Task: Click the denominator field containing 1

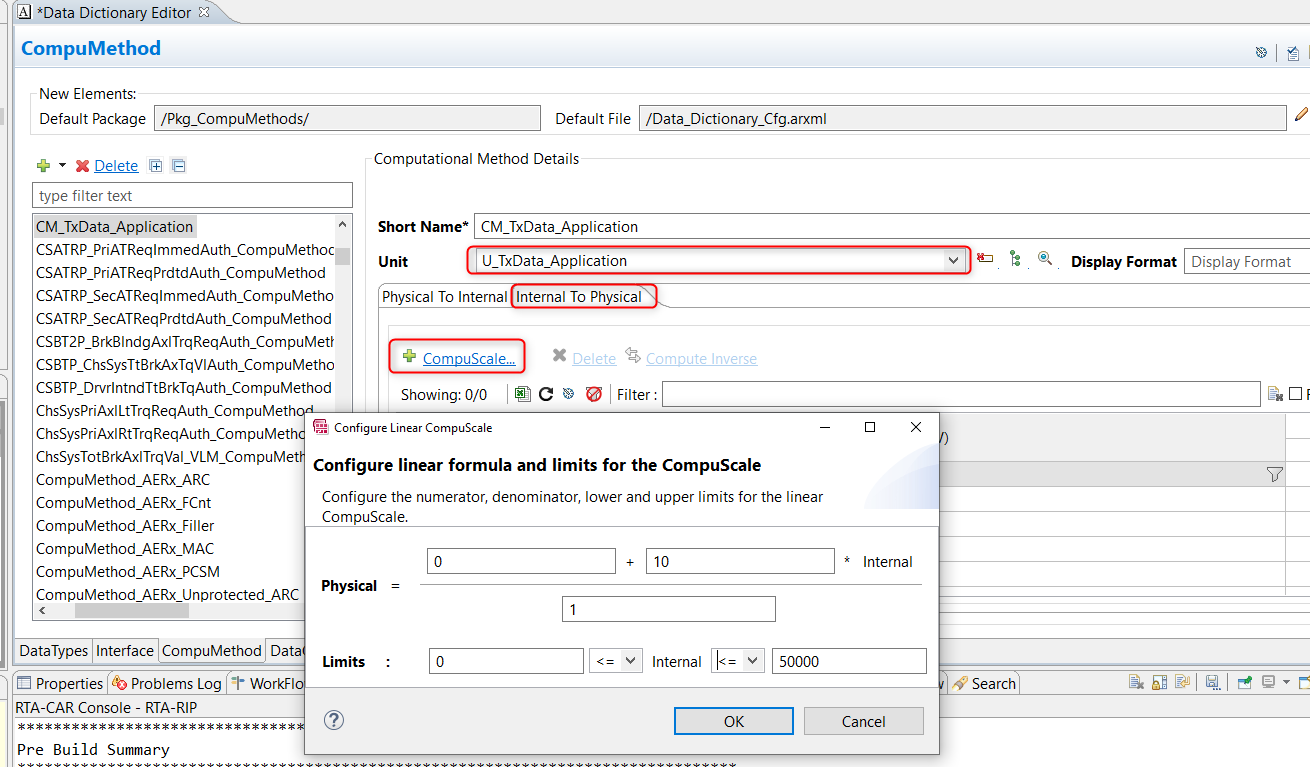Action: click(669, 609)
